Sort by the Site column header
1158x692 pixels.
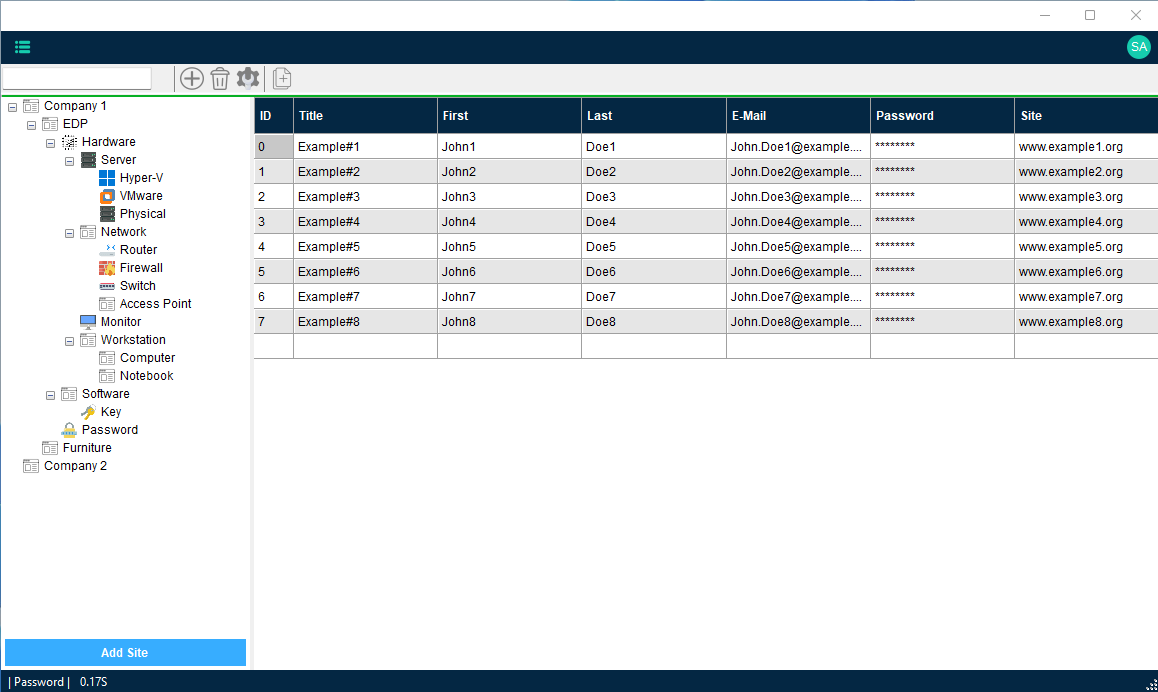(x=1086, y=115)
